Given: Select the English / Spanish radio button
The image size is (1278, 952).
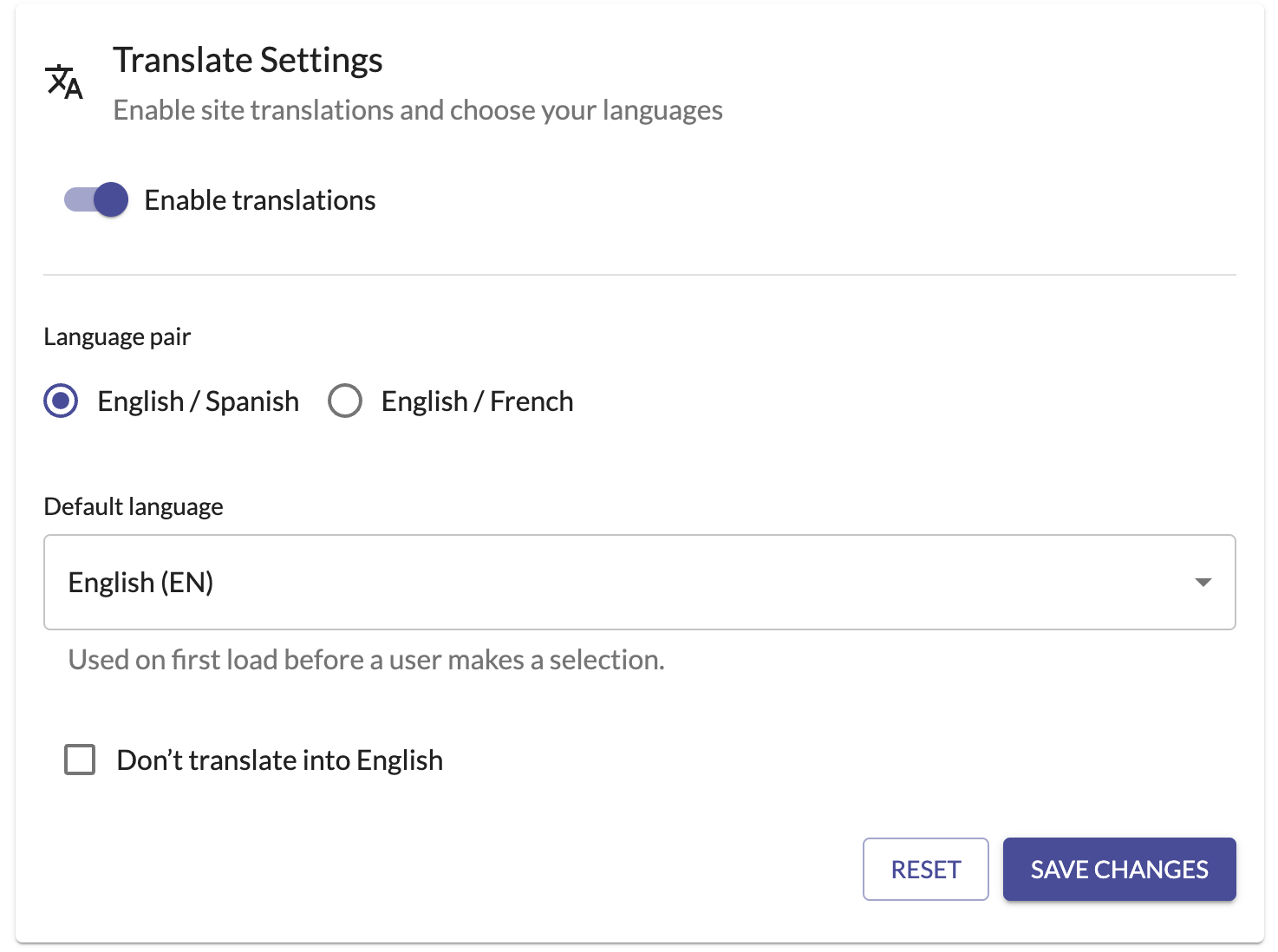Looking at the screenshot, I should click(61, 401).
